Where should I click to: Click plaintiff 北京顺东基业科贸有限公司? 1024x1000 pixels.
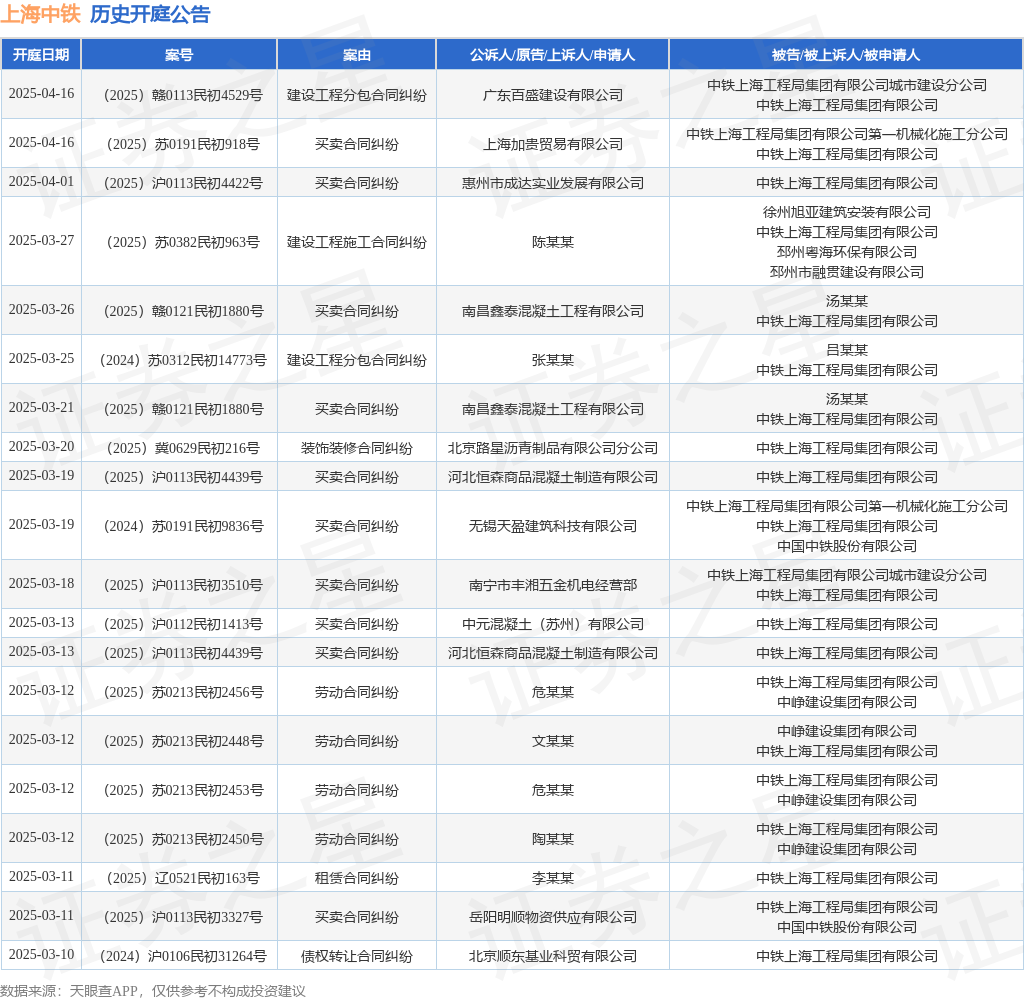coord(552,957)
